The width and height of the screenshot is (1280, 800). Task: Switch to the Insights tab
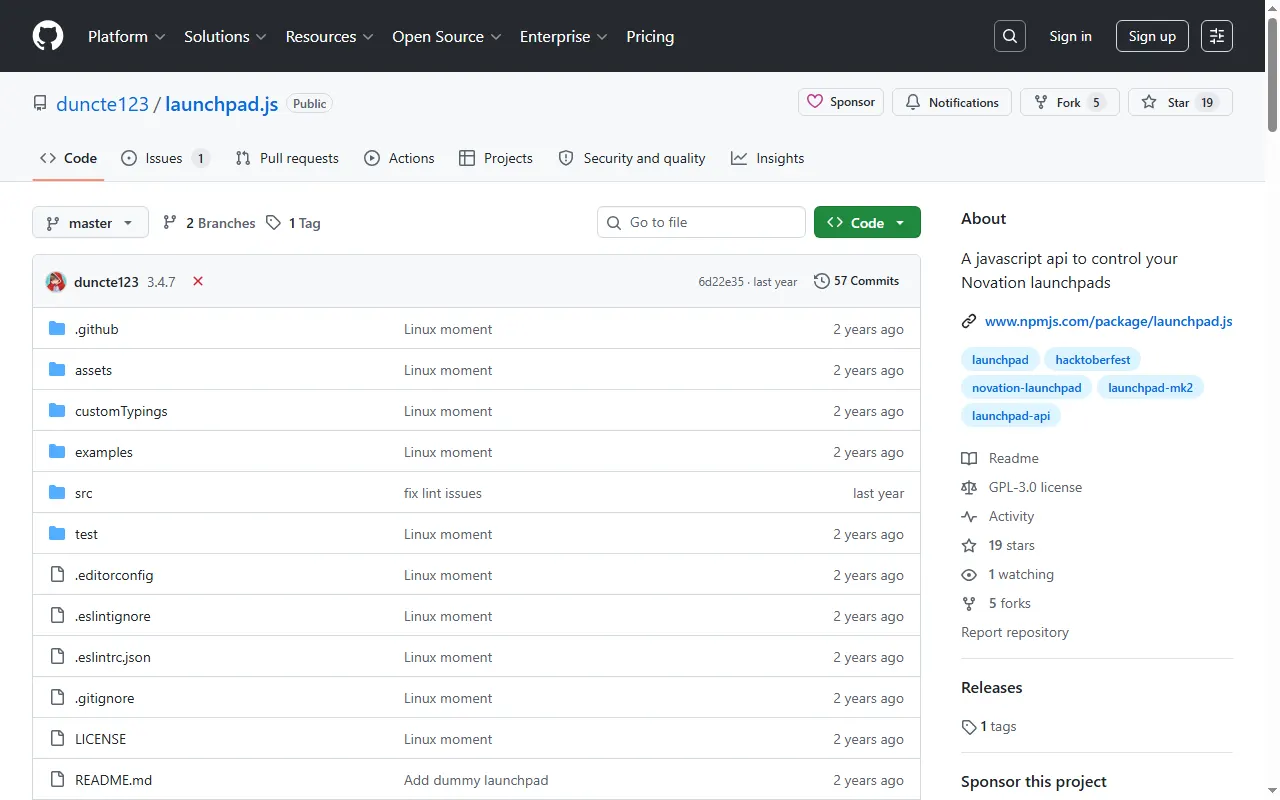coord(768,158)
